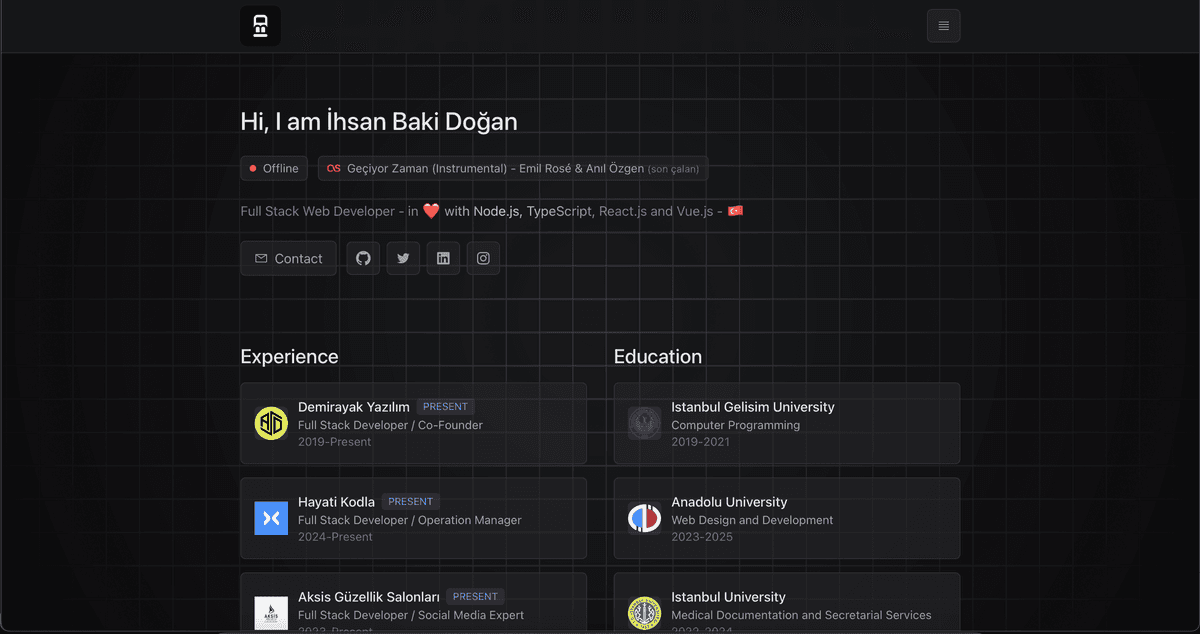Click the Anadolu University logo

coord(644,518)
